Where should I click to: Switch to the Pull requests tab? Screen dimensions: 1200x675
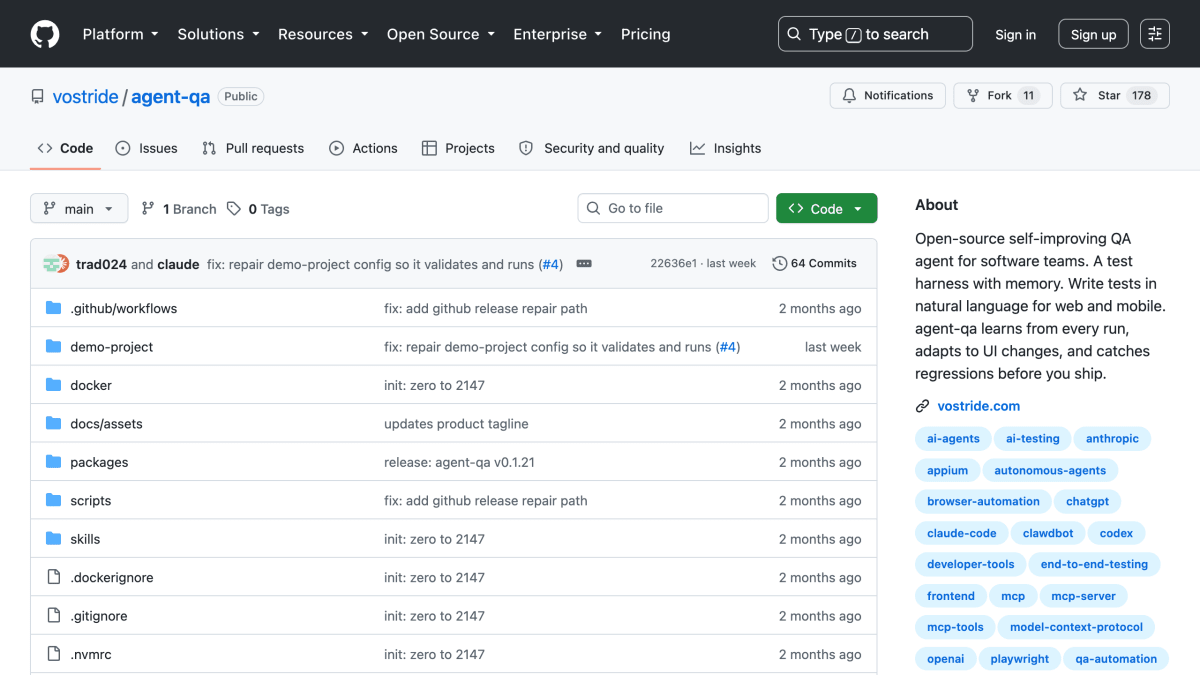253,148
